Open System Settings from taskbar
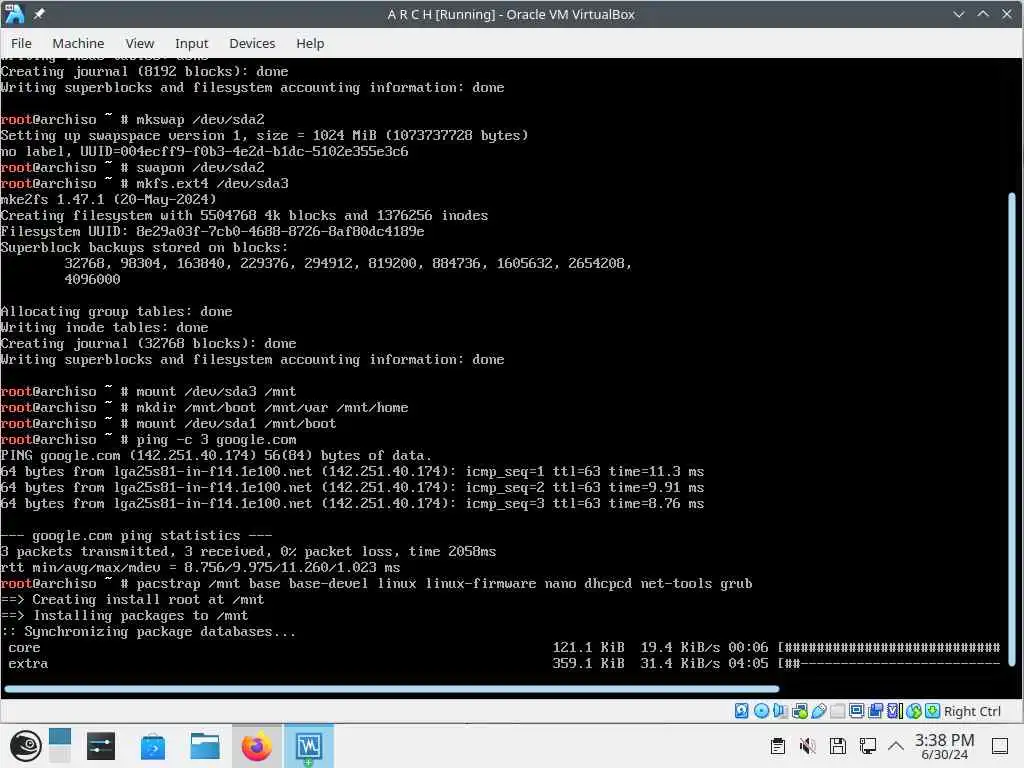Image resolution: width=1024 pixels, height=768 pixels. 101,746
